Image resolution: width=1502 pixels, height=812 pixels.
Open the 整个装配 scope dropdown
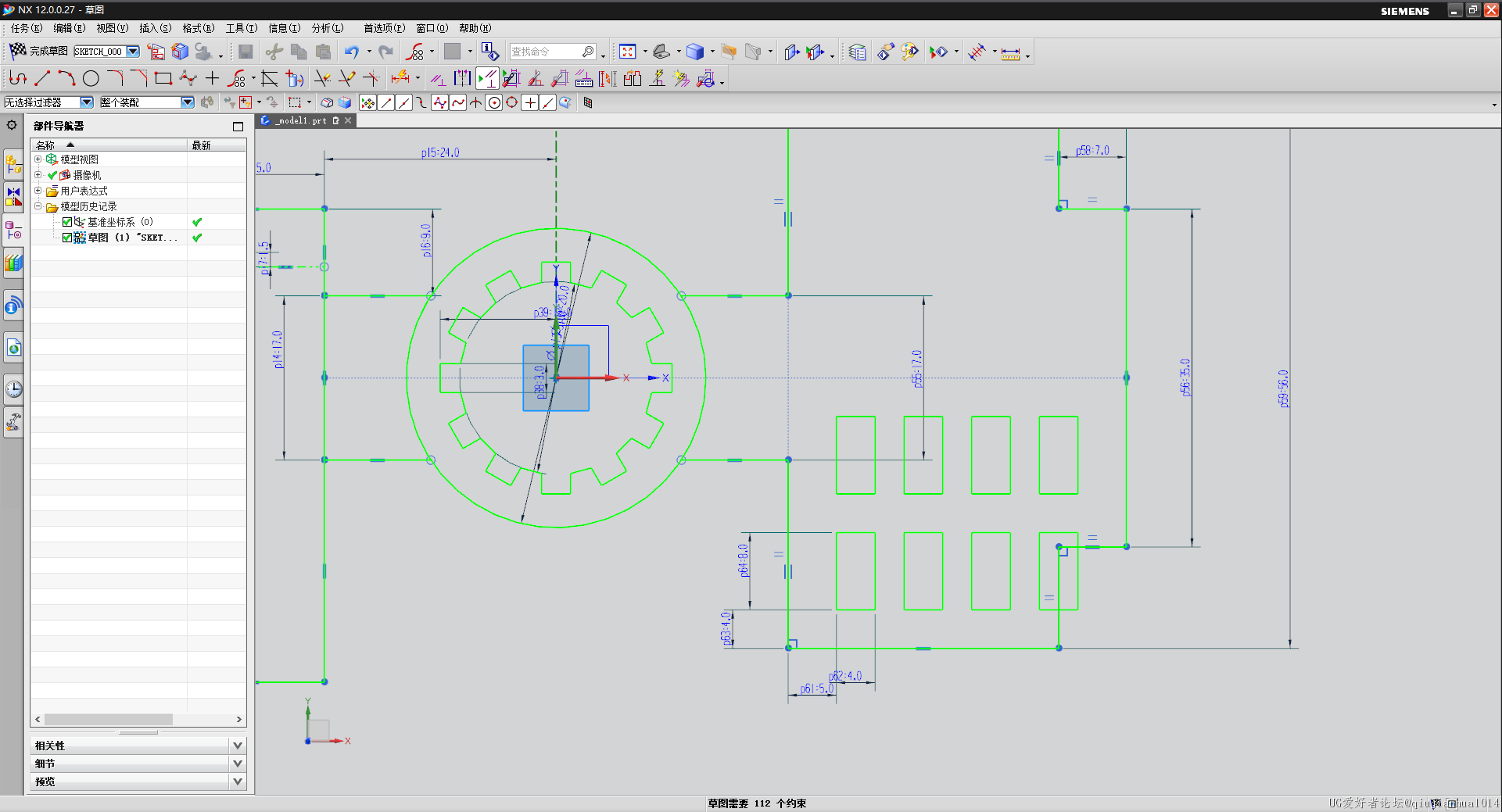(187, 102)
